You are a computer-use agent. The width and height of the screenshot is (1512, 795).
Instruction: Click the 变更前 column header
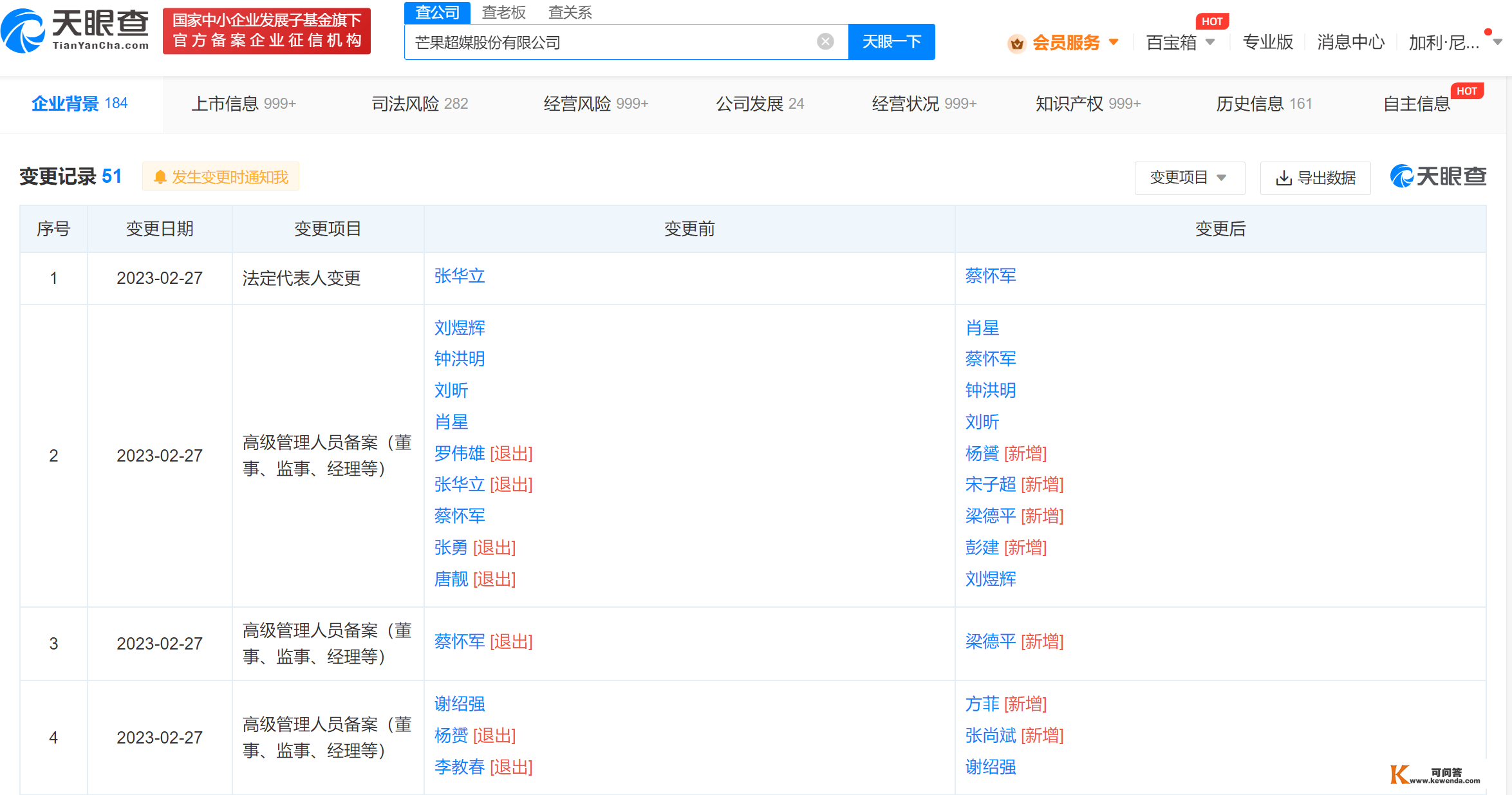tap(689, 229)
